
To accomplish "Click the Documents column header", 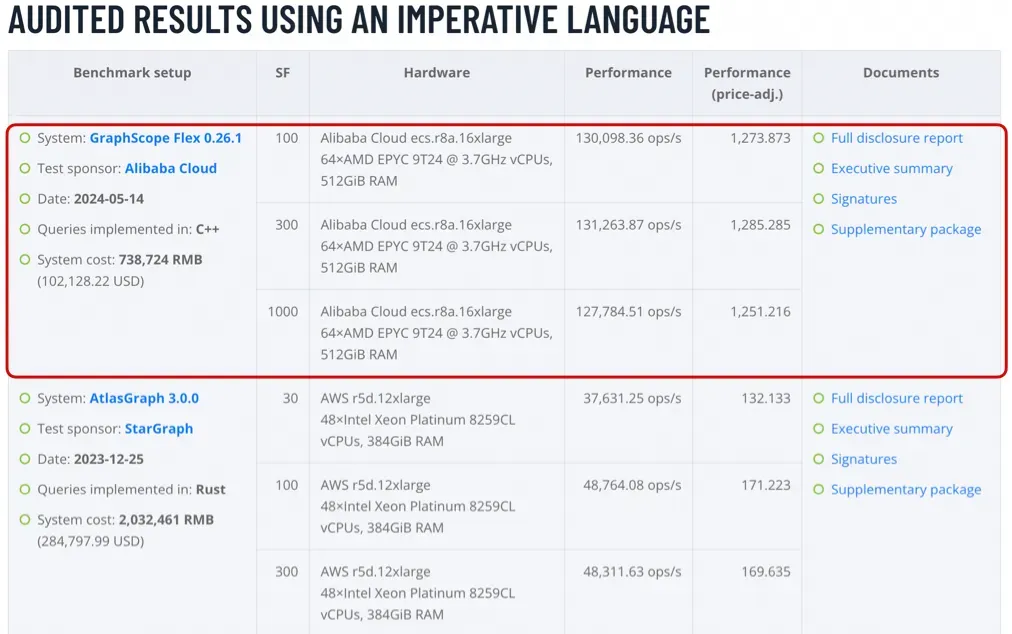I will [x=901, y=73].
